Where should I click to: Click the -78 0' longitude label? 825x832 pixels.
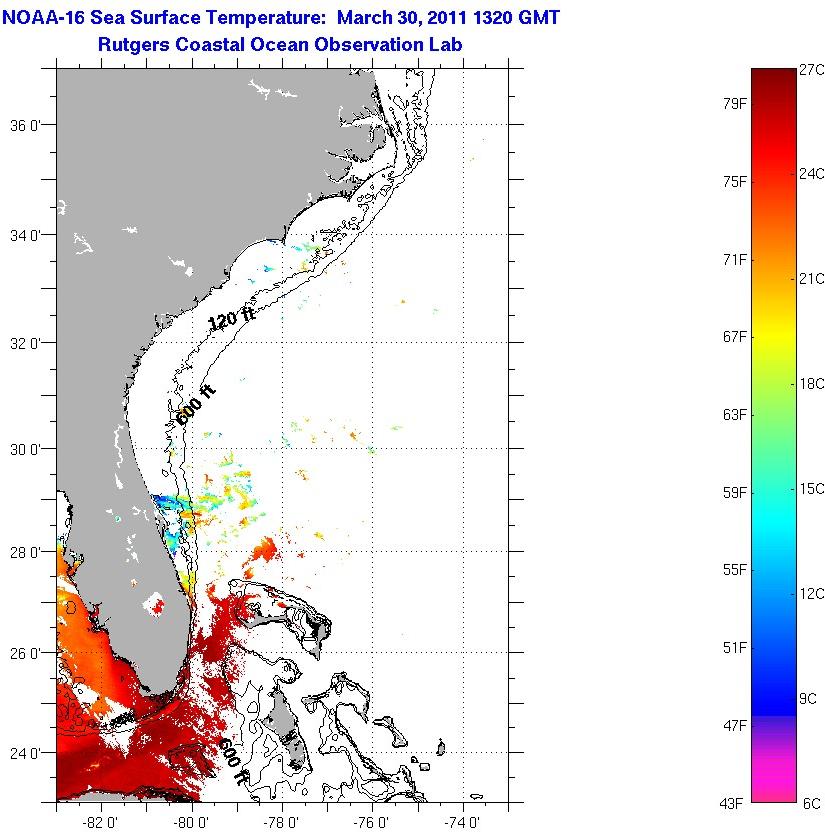point(282,822)
